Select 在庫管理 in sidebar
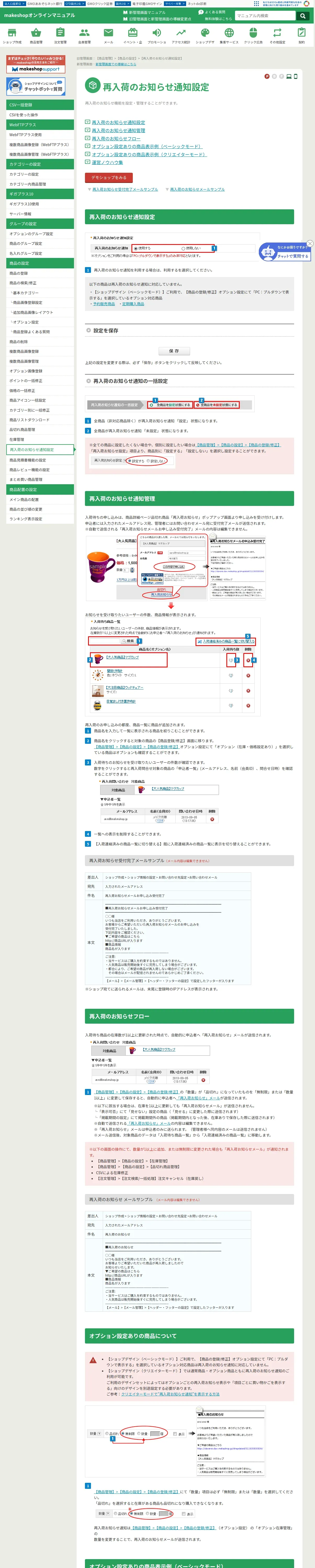This screenshot has width=315, height=1568. pos(40,440)
